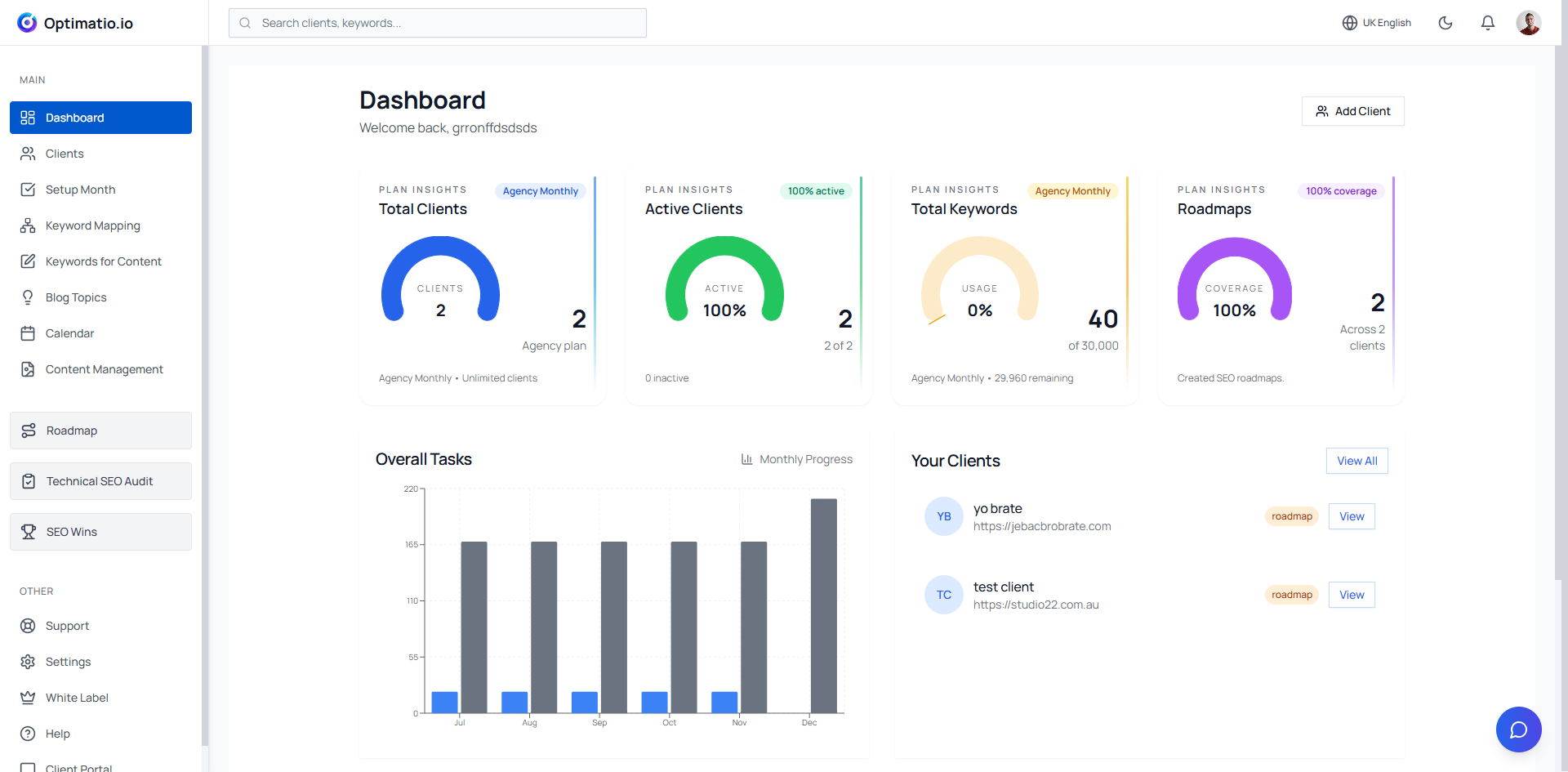Open the Clients menu item
Screen dimensions: 1568x772
point(65,154)
